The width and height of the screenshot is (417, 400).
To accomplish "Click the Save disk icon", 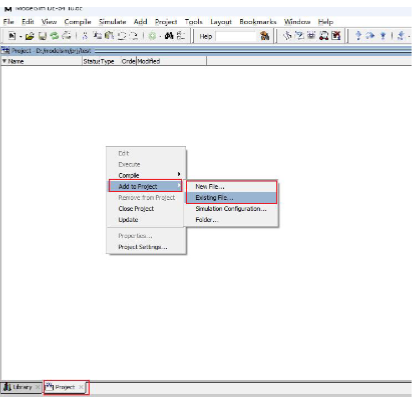I will [42, 36].
